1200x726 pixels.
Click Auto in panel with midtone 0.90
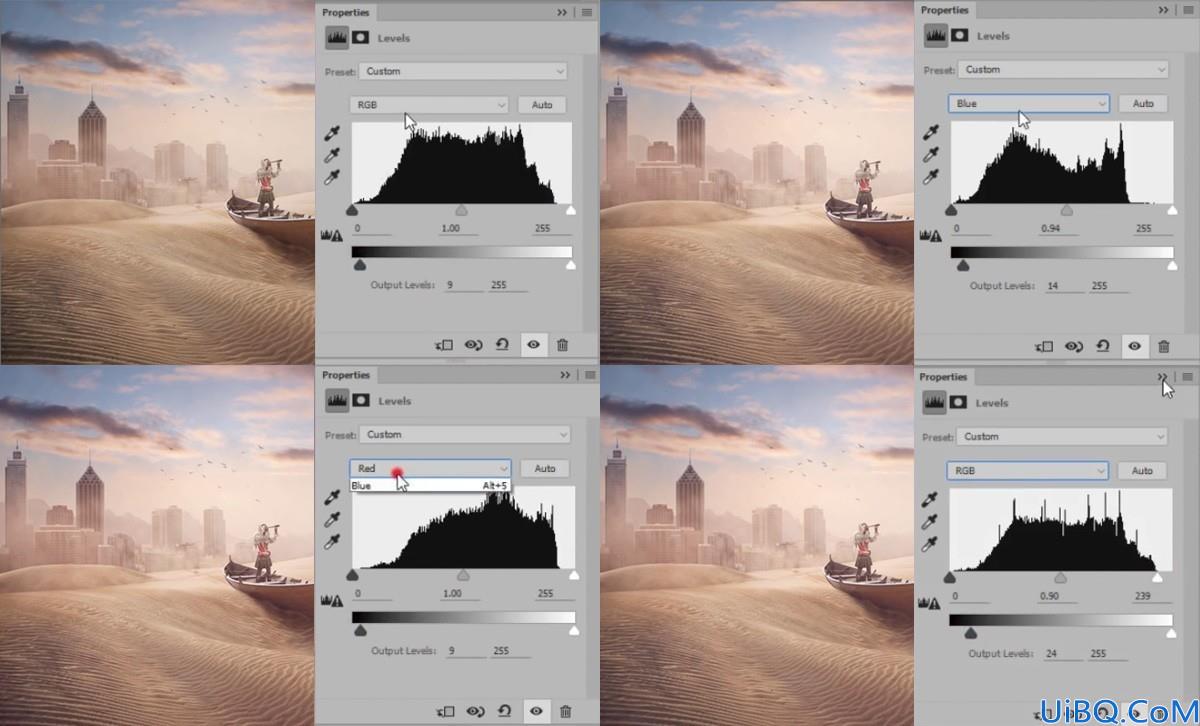point(1143,470)
